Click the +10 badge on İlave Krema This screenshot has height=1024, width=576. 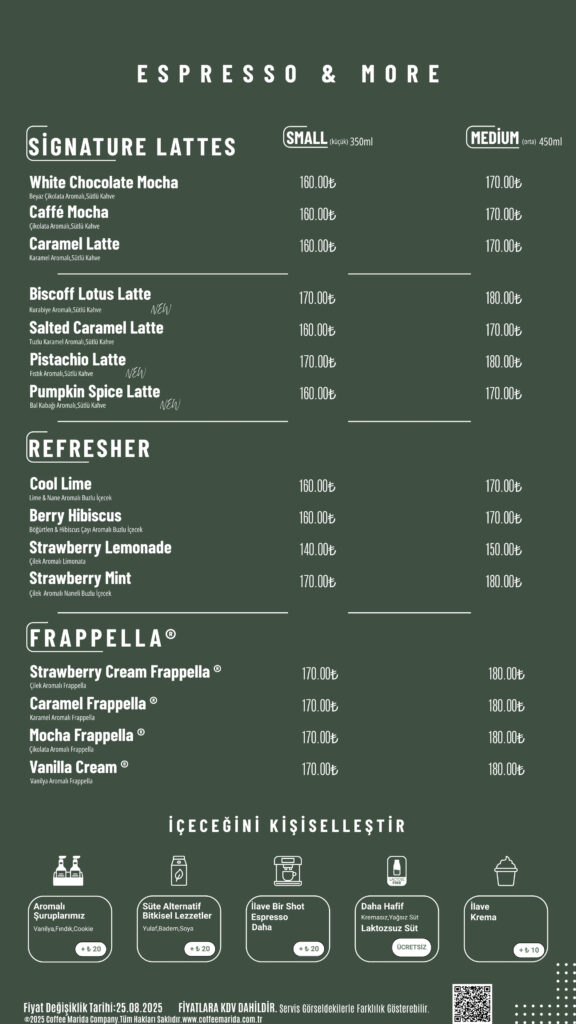tap(528, 950)
